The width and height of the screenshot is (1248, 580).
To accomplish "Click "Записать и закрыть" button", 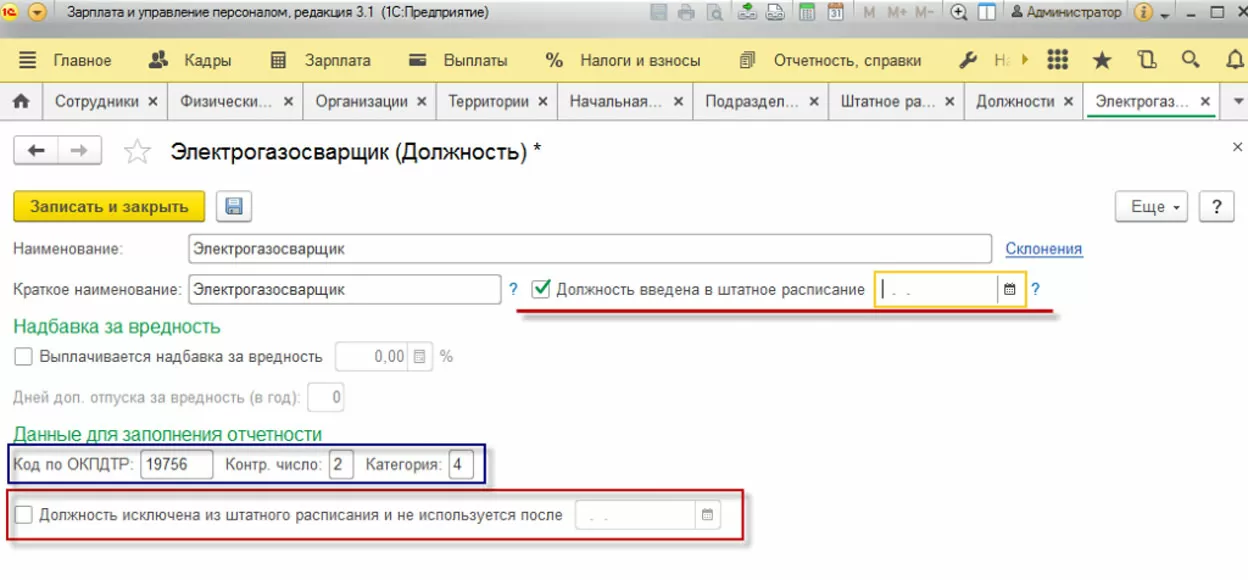I will pyautogui.click(x=109, y=207).
